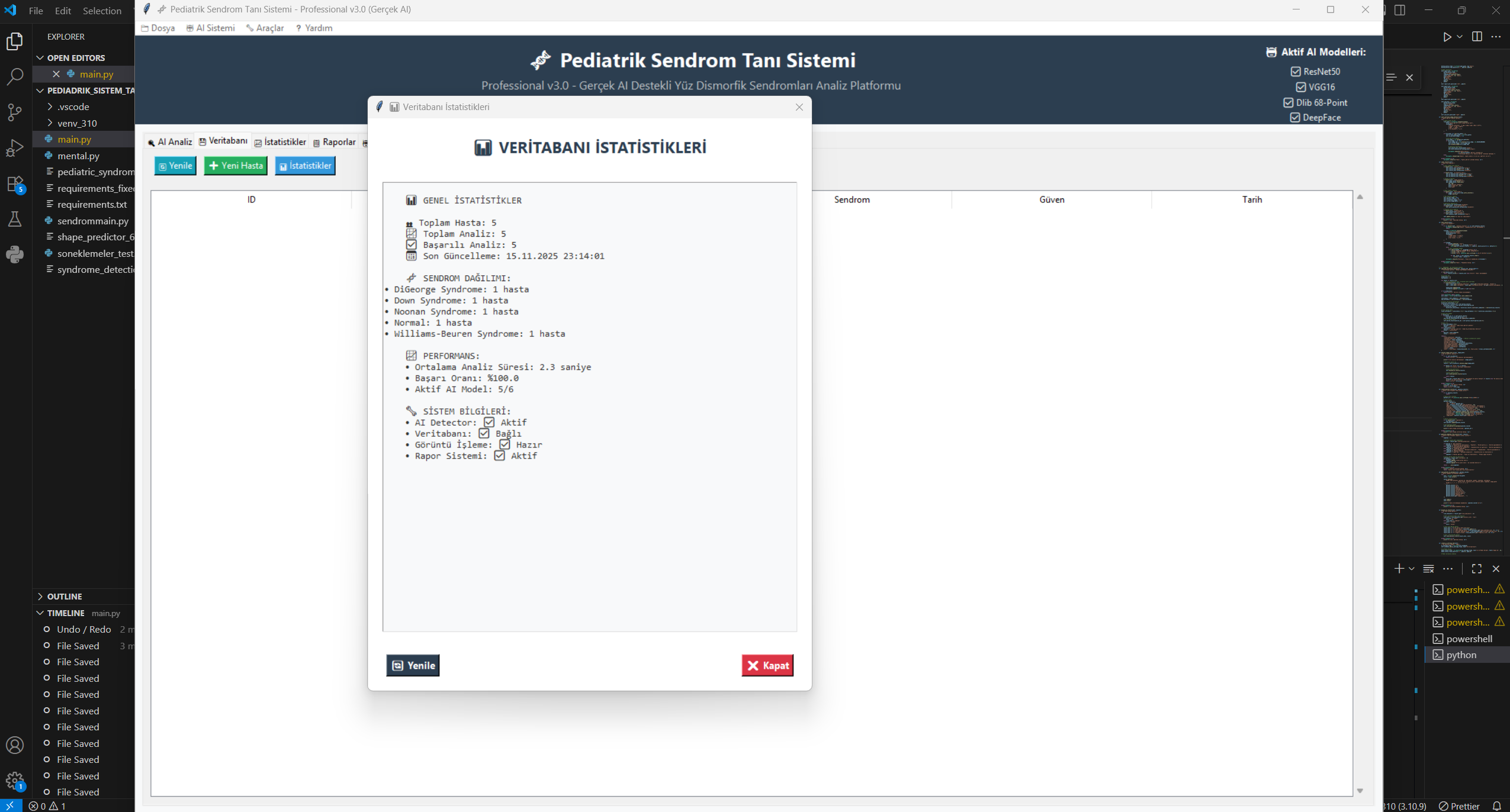Click the Yeni Hasta button

(236, 166)
